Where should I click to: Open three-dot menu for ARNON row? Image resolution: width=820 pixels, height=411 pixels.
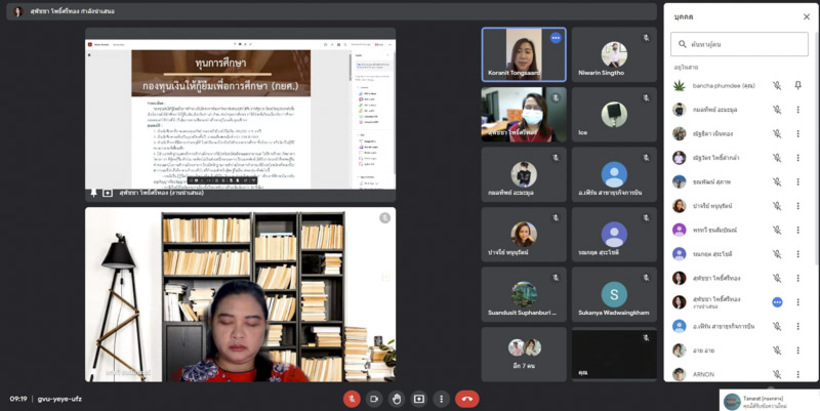click(x=798, y=374)
